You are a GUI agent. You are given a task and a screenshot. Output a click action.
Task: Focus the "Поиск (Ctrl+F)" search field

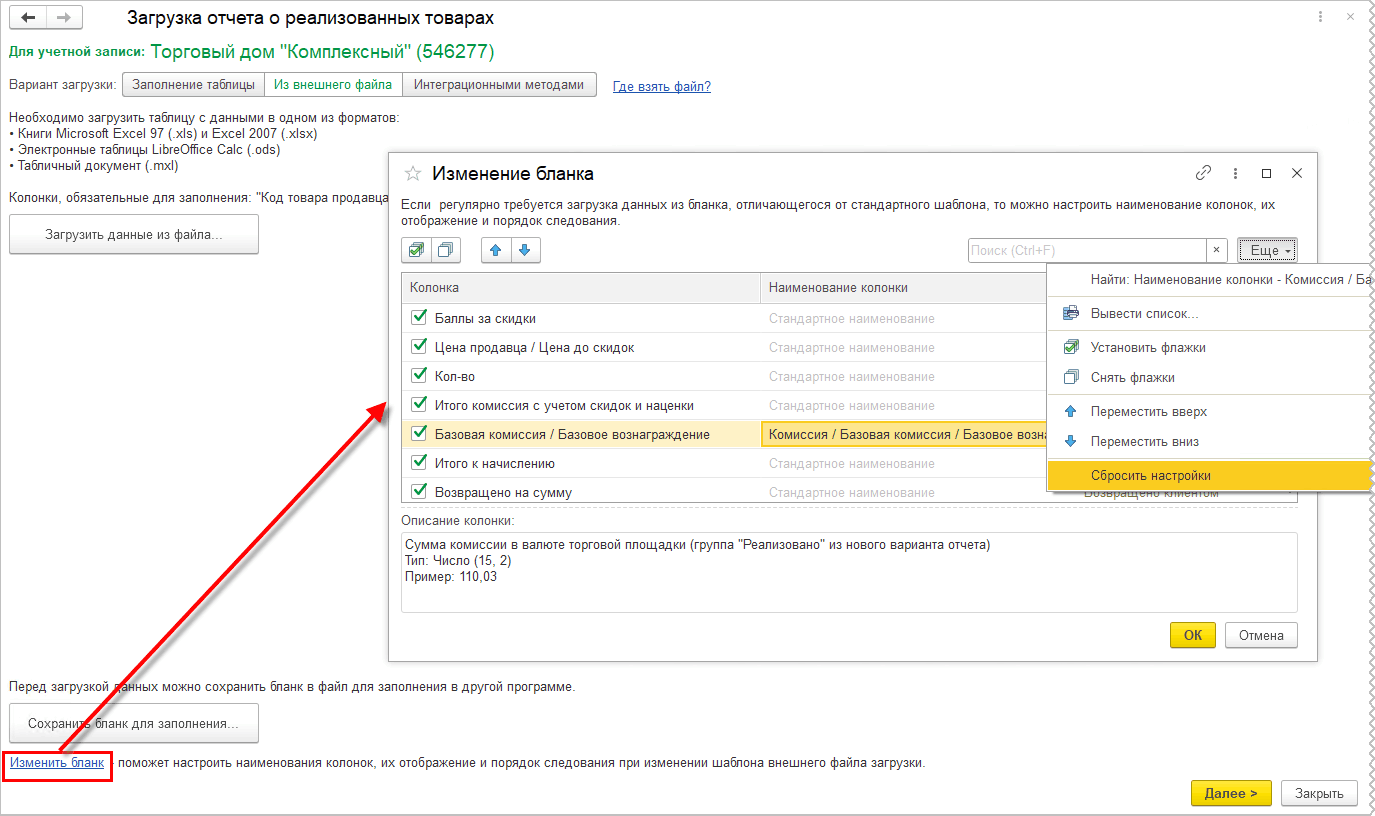click(x=1087, y=250)
